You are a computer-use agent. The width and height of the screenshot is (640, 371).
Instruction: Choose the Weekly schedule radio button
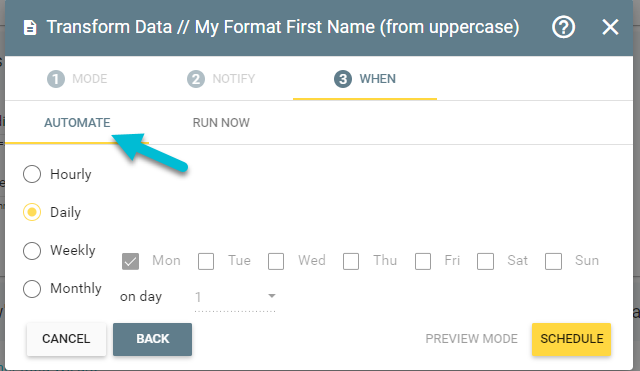pyautogui.click(x=32, y=251)
